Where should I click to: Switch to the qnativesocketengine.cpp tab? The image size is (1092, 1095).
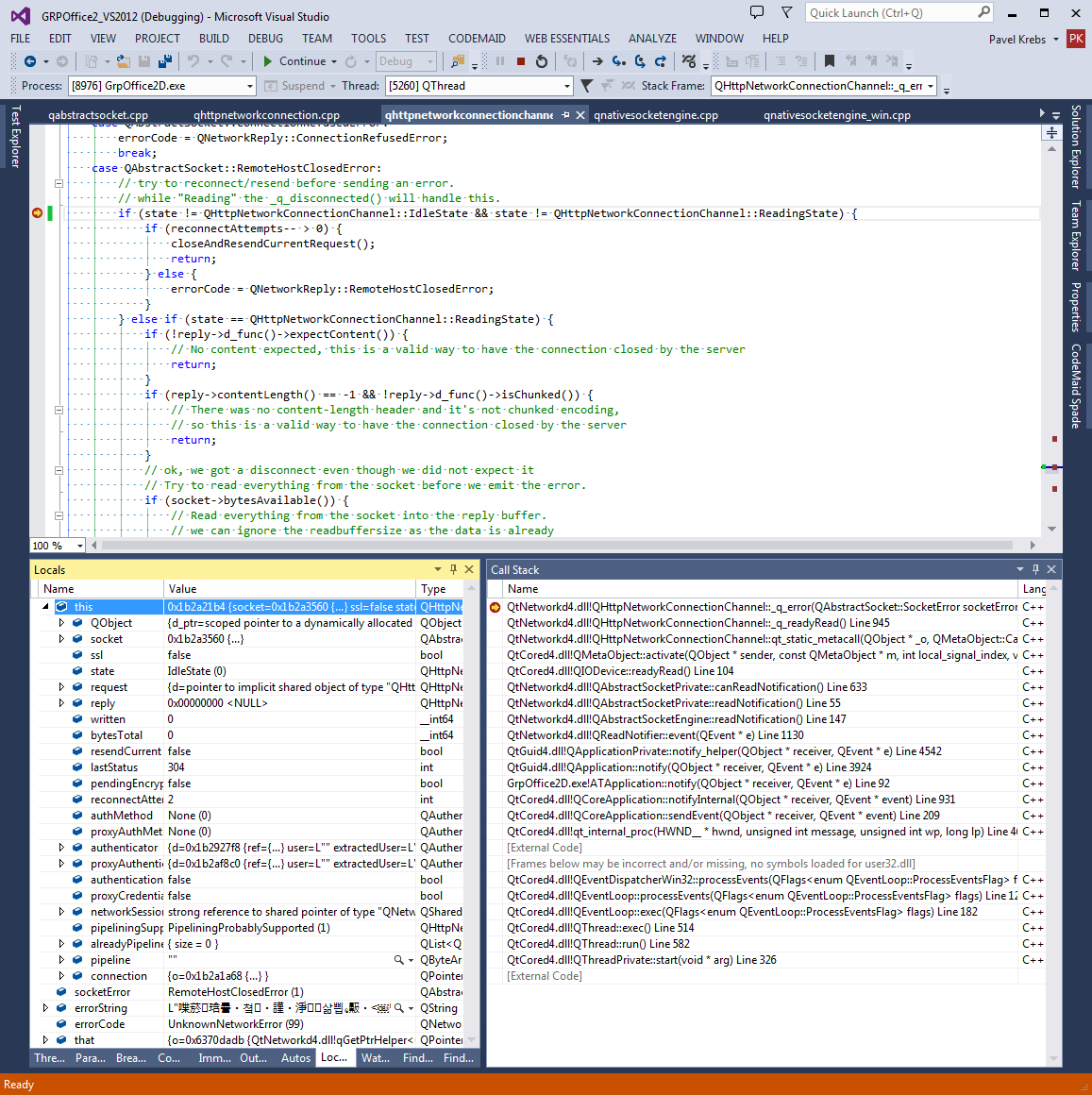coord(655,115)
